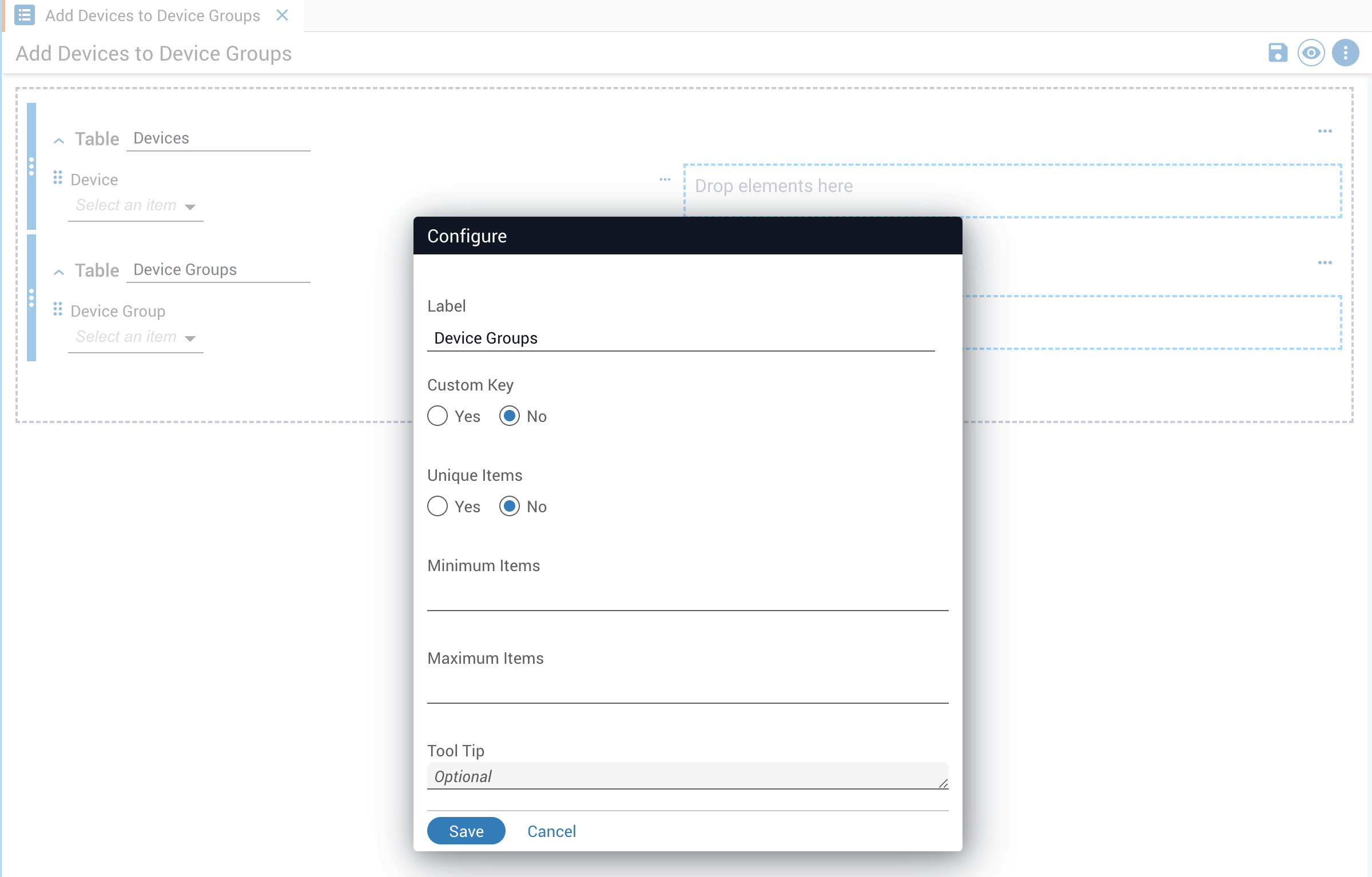Screen dimensions: 1372x877
Task: Click the Save button in Configure dialog
Action: tap(466, 831)
